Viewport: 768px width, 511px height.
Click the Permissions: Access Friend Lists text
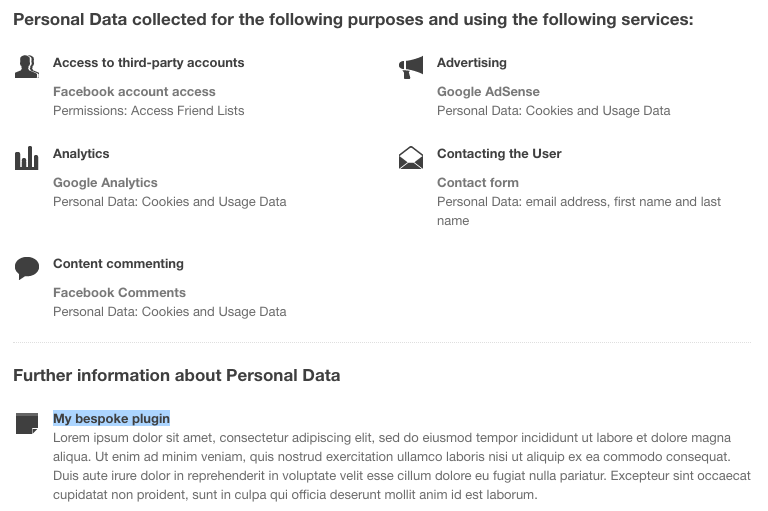pyautogui.click(x=148, y=111)
